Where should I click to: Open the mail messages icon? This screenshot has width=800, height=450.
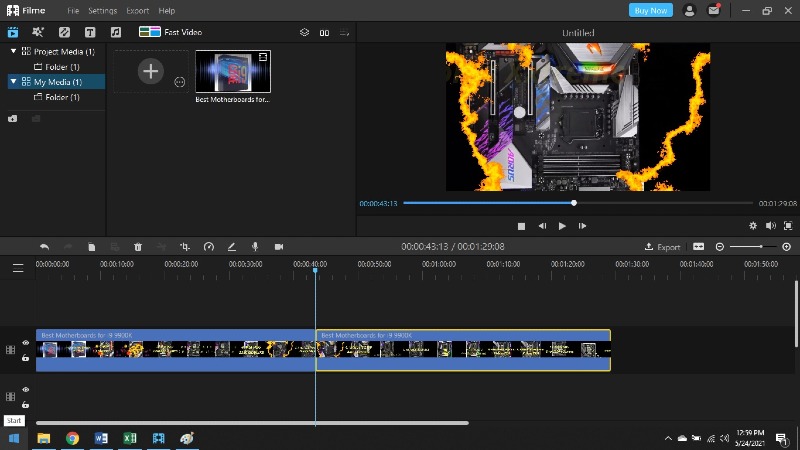pyautogui.click(x=714, y=10)
